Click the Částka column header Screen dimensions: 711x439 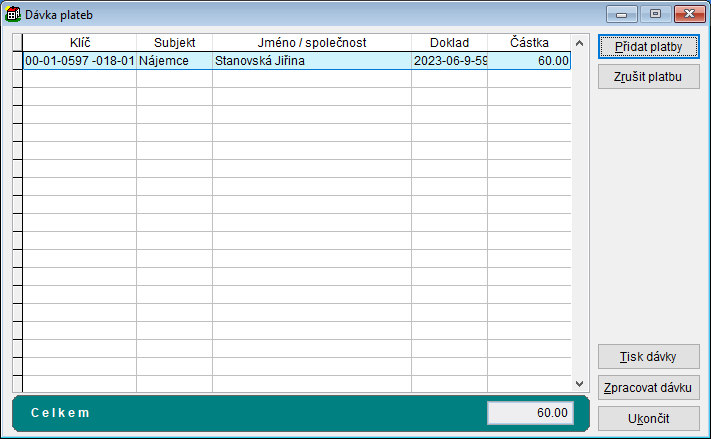point(529,43)
